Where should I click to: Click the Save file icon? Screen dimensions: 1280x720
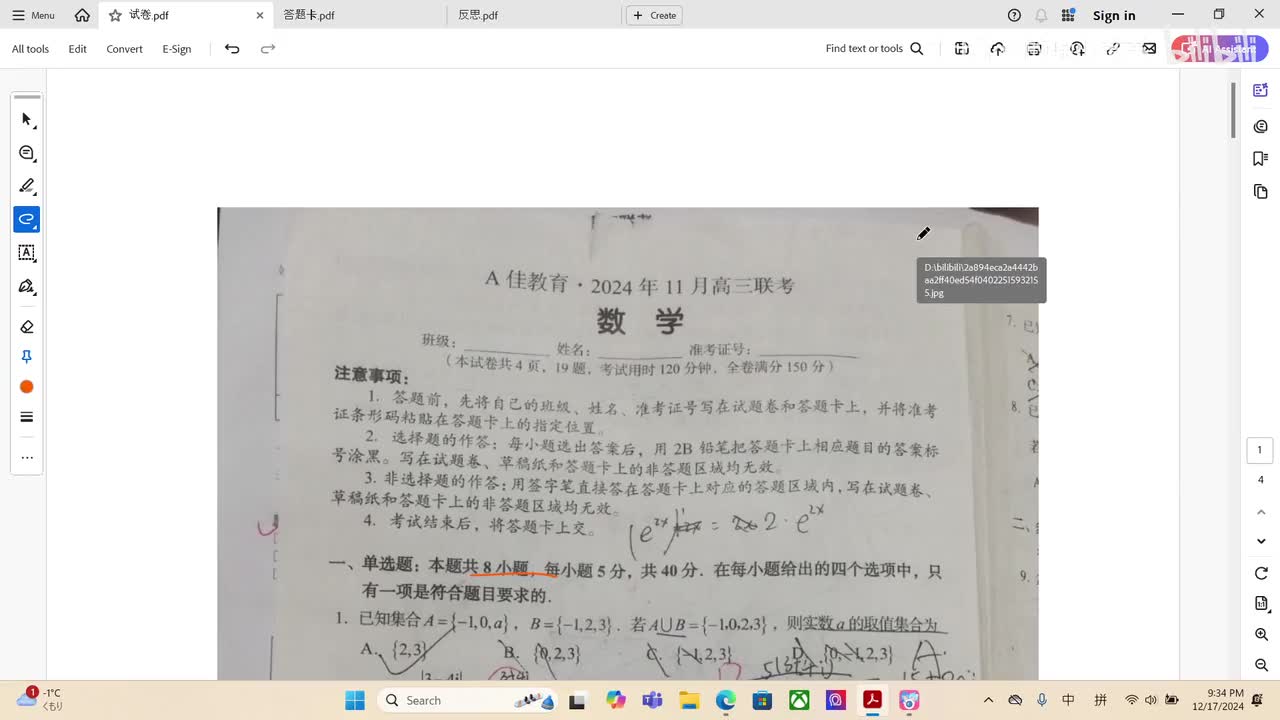point(962,49)
